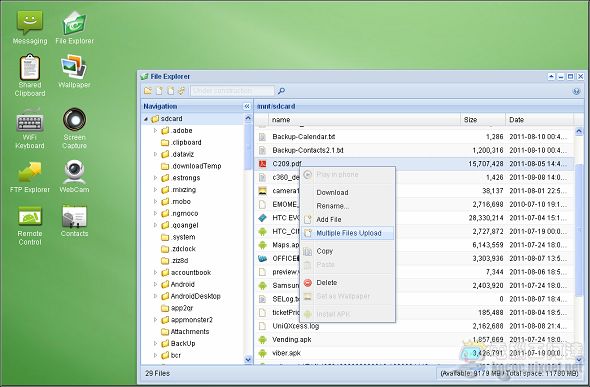Open the Wallpaper app icon
Viewport: 590px width, 387px height.
pyautogui.click(x=74, y=71)
